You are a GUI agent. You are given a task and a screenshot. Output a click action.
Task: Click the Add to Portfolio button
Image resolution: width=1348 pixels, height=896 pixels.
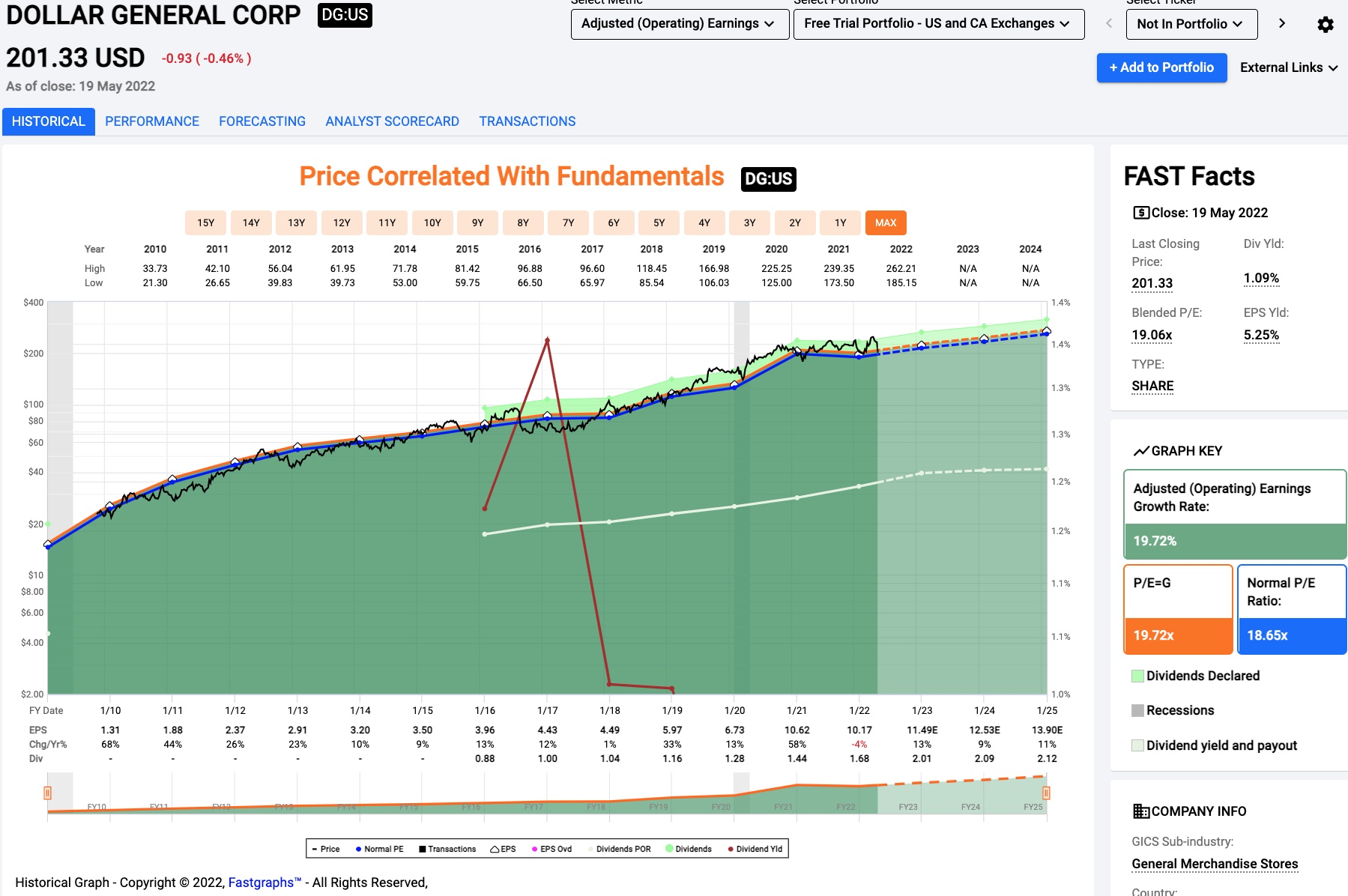tap(1161, 67)
